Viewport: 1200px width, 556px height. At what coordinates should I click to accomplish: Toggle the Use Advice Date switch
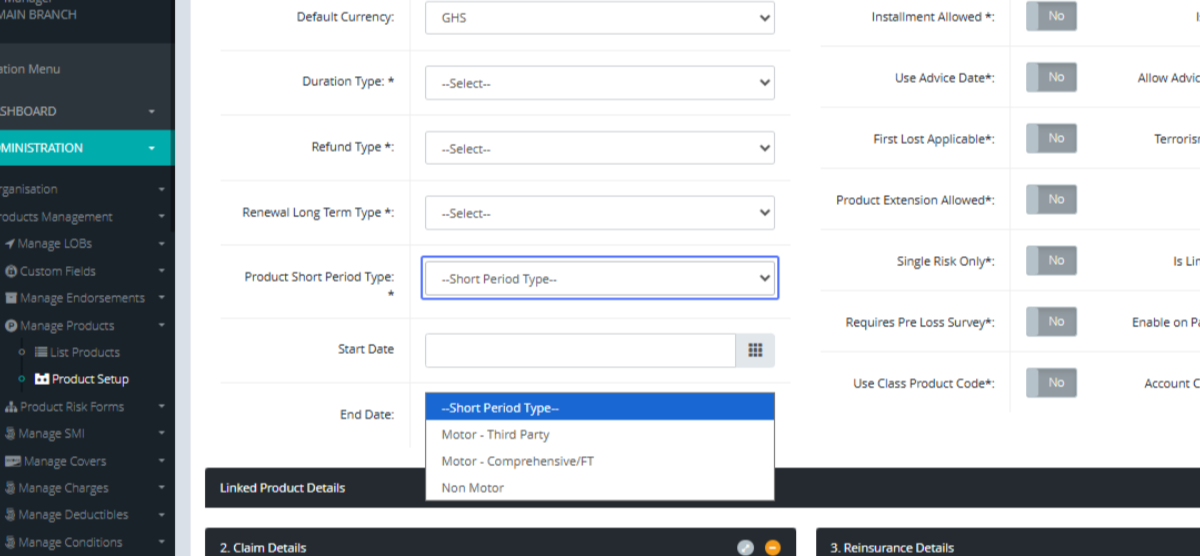tap(1051, 77)
